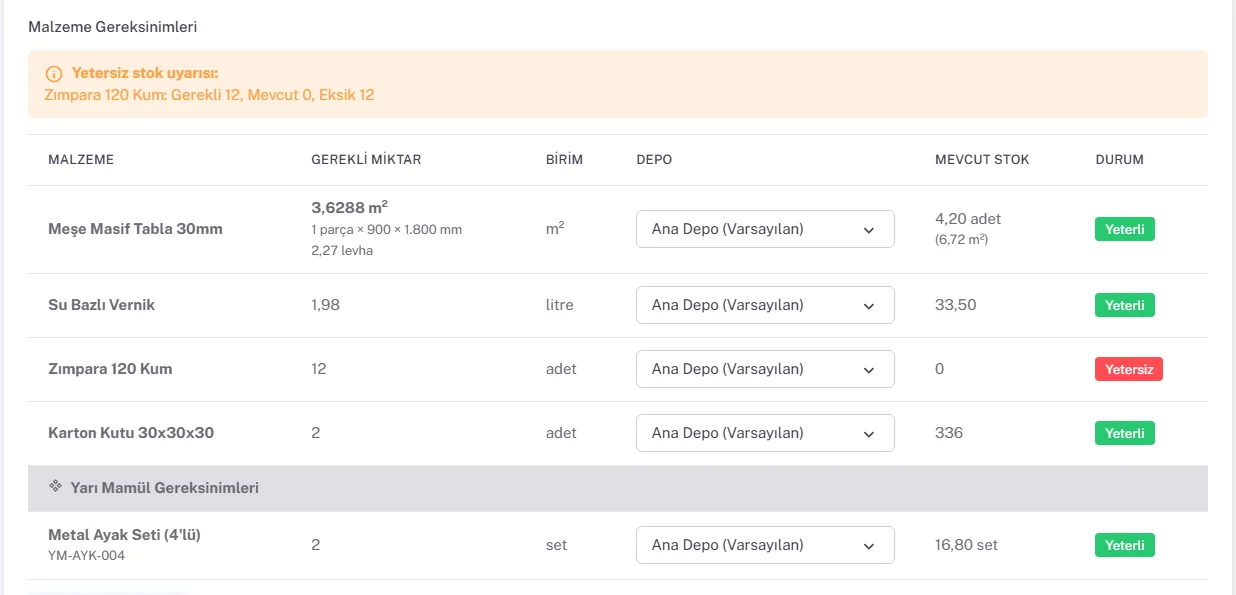
Task: Click the set unit cell
Action: click(556, 545)
